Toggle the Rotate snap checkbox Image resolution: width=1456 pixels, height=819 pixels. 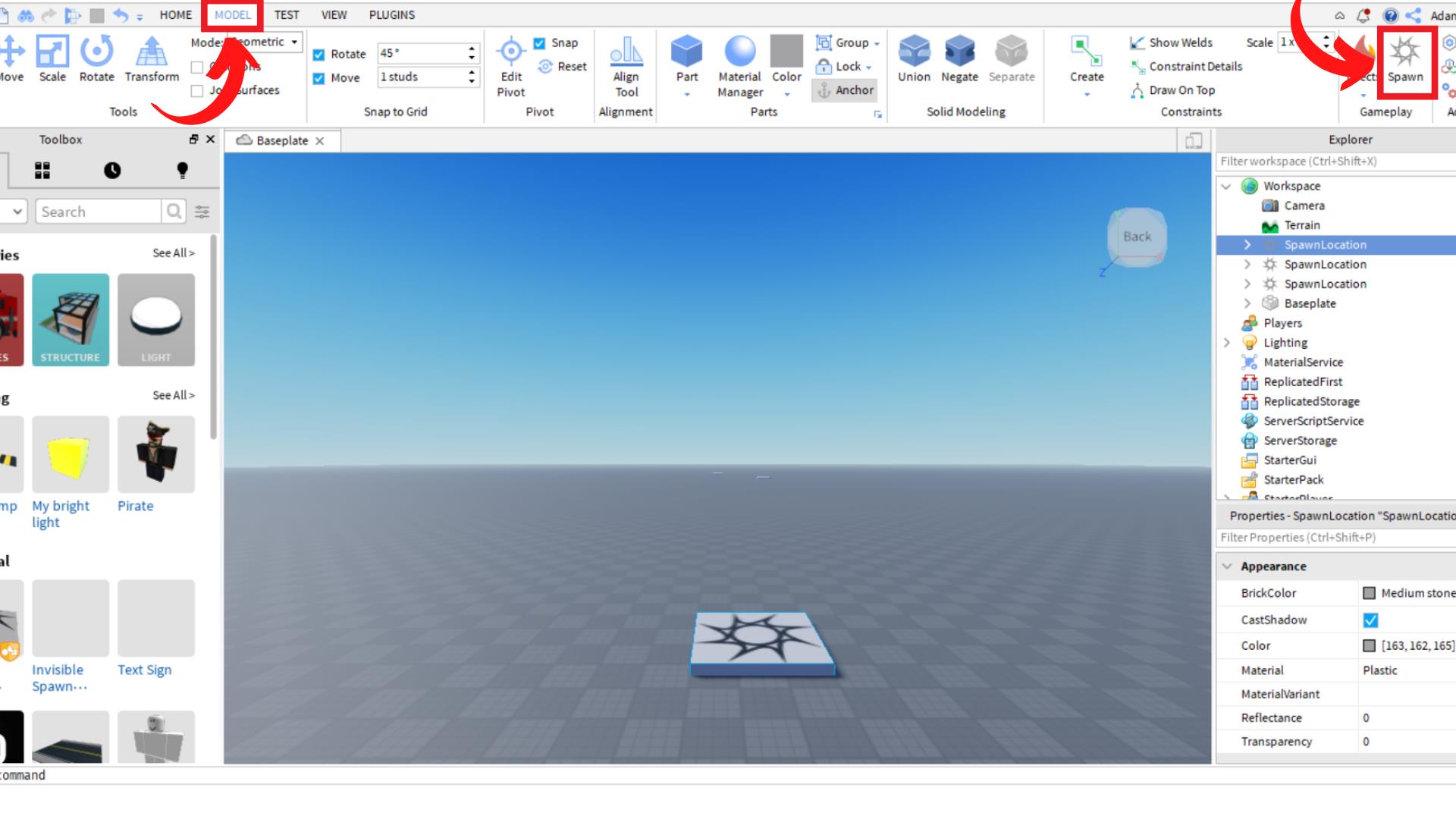pyautogui.click(x=319, y=55)
